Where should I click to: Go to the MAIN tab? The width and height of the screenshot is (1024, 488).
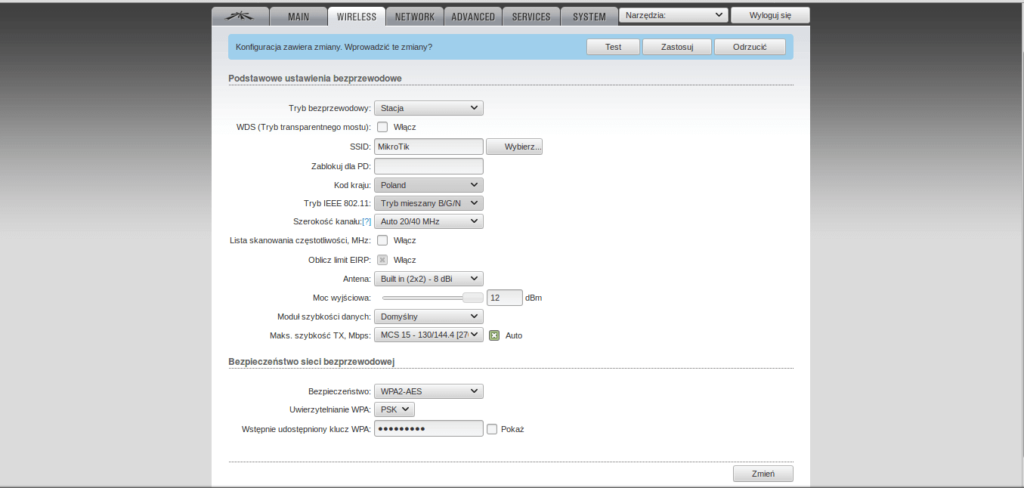tap(299, 17)
